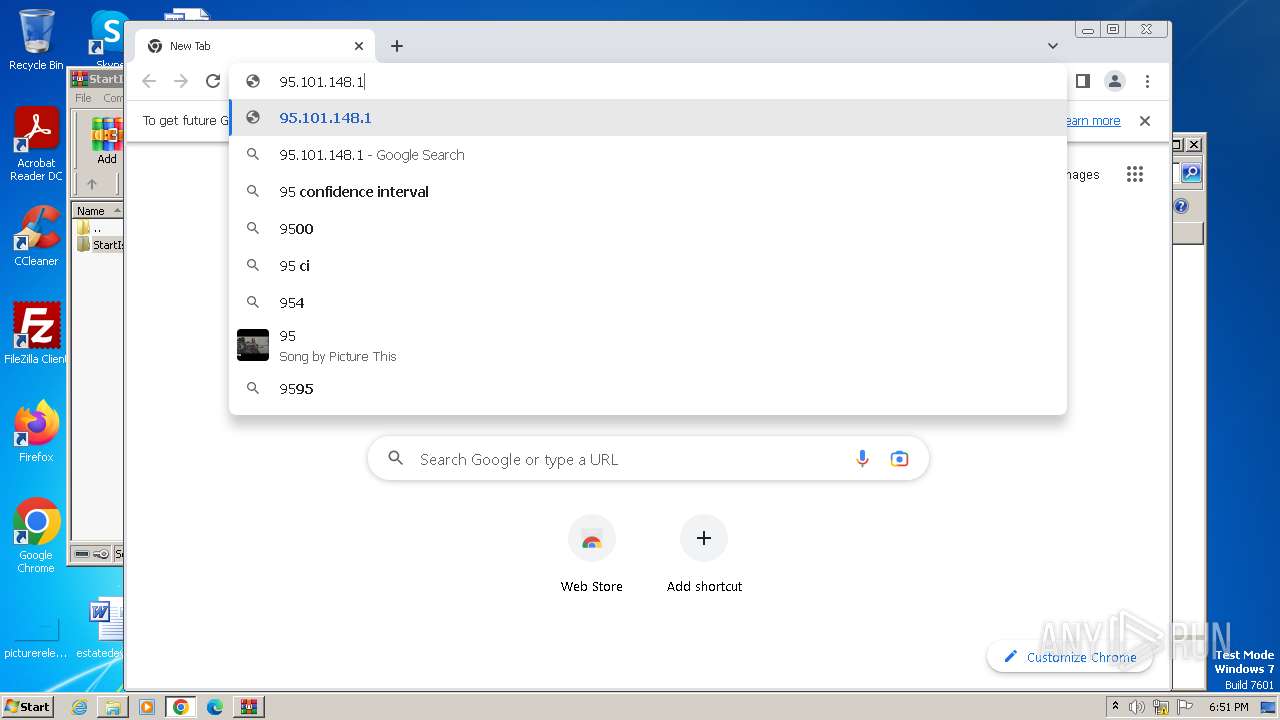The image size is (1280, 720).
Task: Click the clock showing 6:51 PM
Action: click(1229, 707)
